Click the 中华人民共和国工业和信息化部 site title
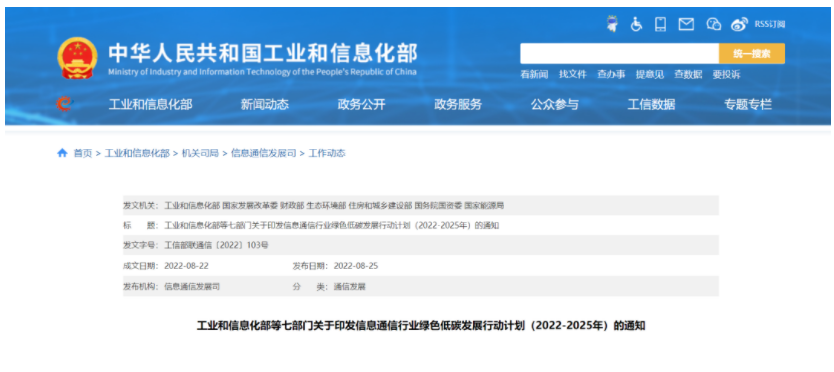 pyautogui.click(x=263, y=53)
